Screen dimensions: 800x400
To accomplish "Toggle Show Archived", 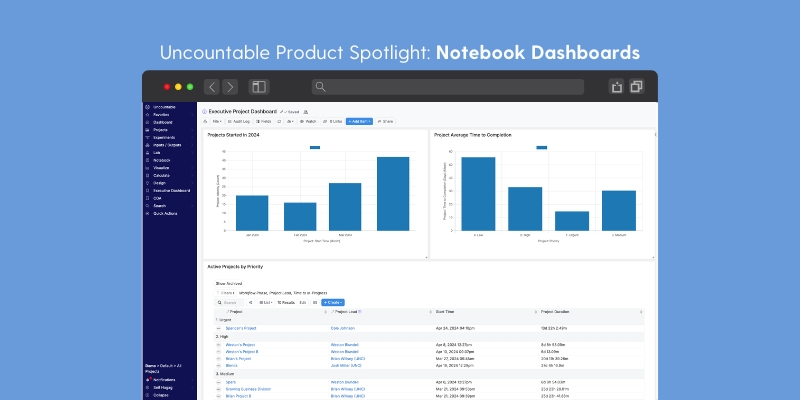I will [x=229, y=284].
